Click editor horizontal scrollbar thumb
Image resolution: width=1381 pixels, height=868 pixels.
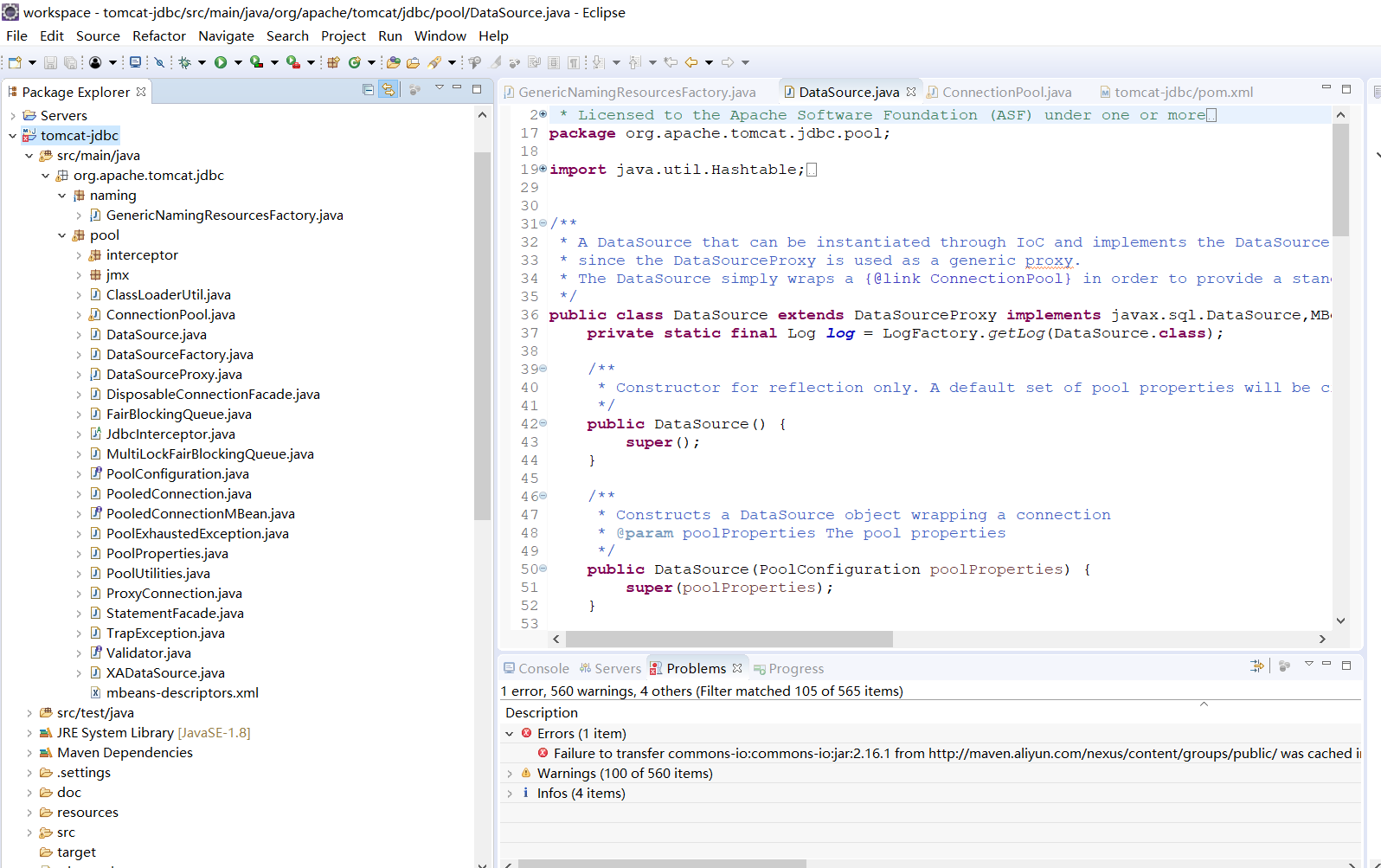point(729,639)
